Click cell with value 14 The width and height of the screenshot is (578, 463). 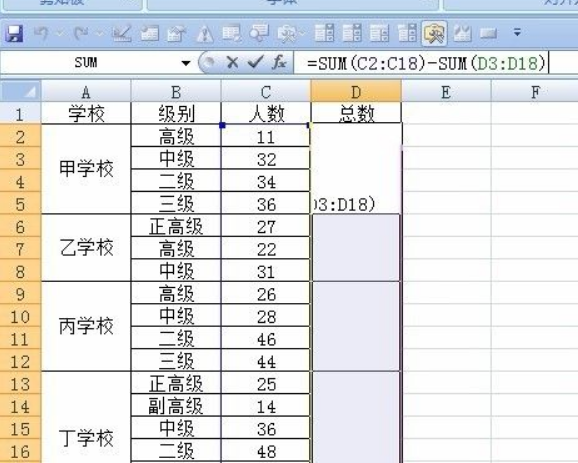266,406
